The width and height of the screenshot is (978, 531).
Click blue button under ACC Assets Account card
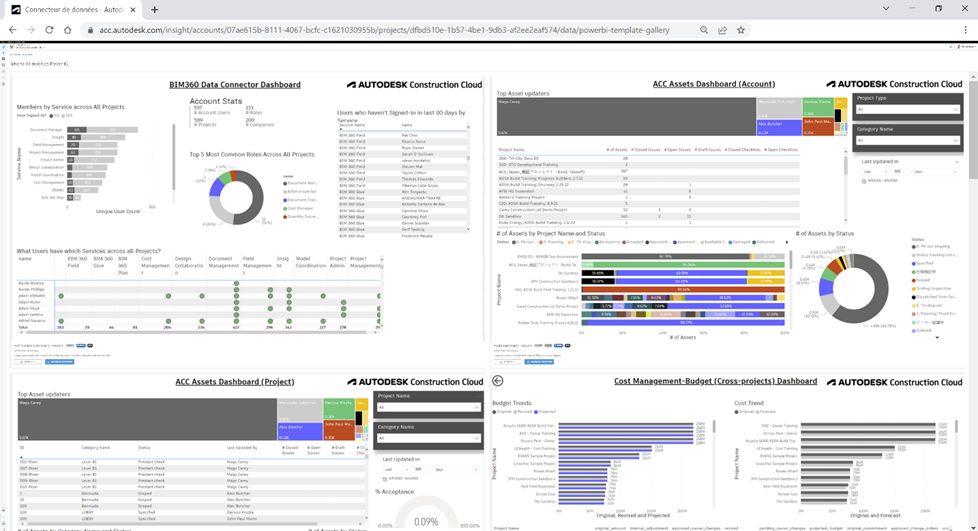tap(539, 362)
